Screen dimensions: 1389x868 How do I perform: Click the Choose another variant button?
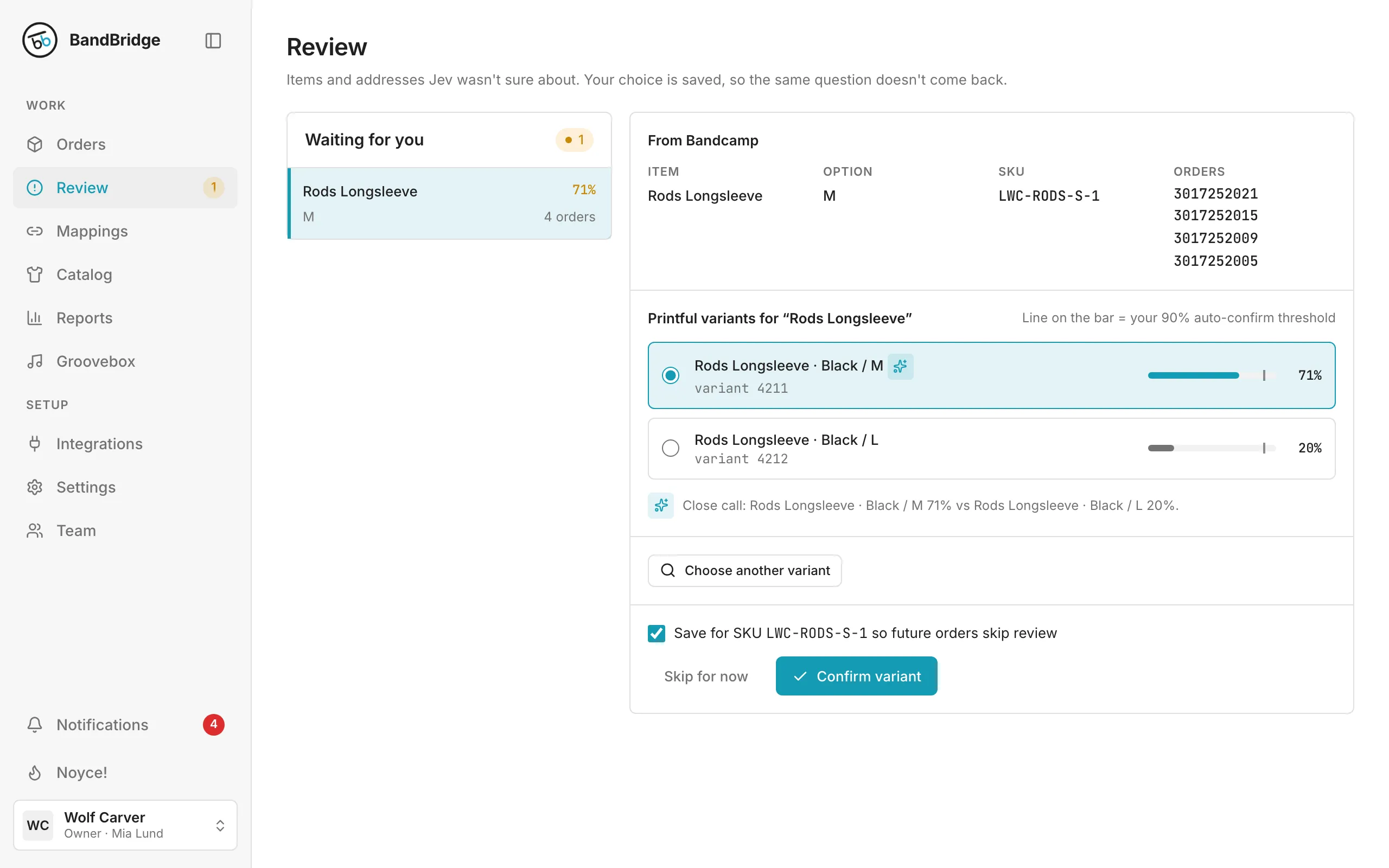click(x=744, y=570)
